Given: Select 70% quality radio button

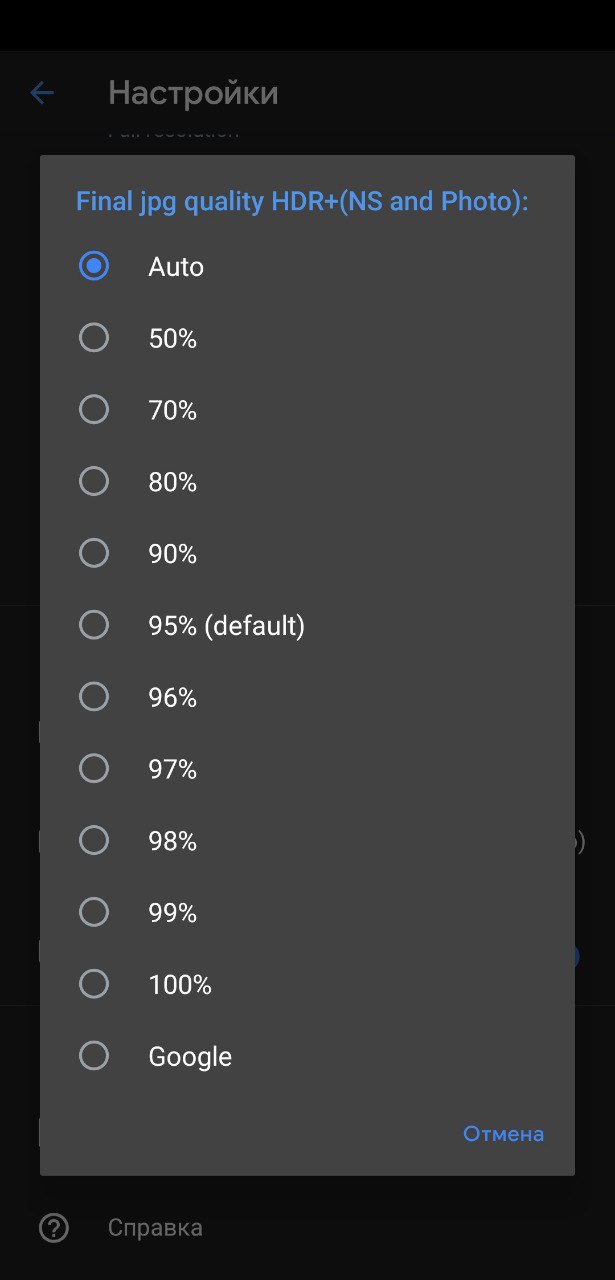Looking at the screenshot, I should click(94, 410).
